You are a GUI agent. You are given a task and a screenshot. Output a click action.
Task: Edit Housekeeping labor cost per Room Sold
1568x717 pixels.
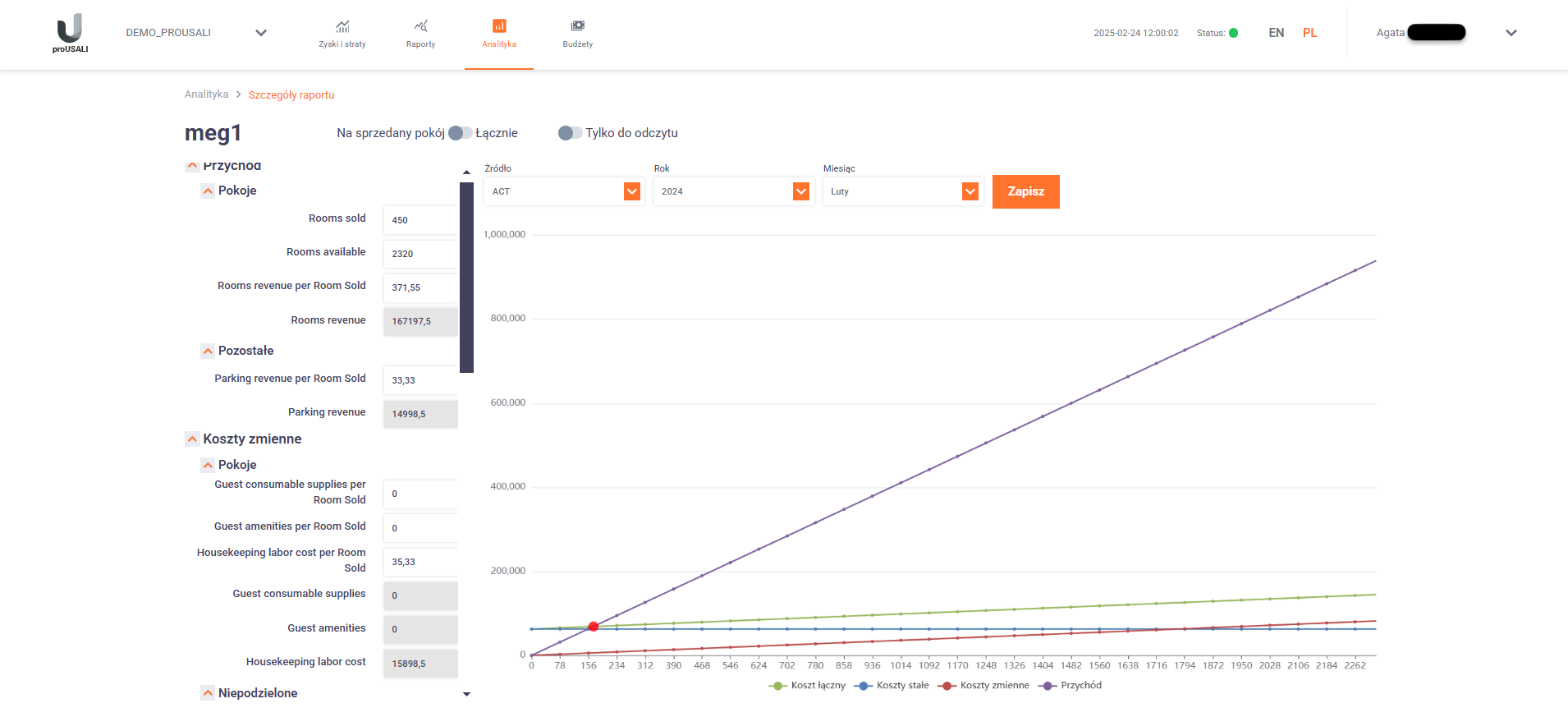click(x=420, y=562)
